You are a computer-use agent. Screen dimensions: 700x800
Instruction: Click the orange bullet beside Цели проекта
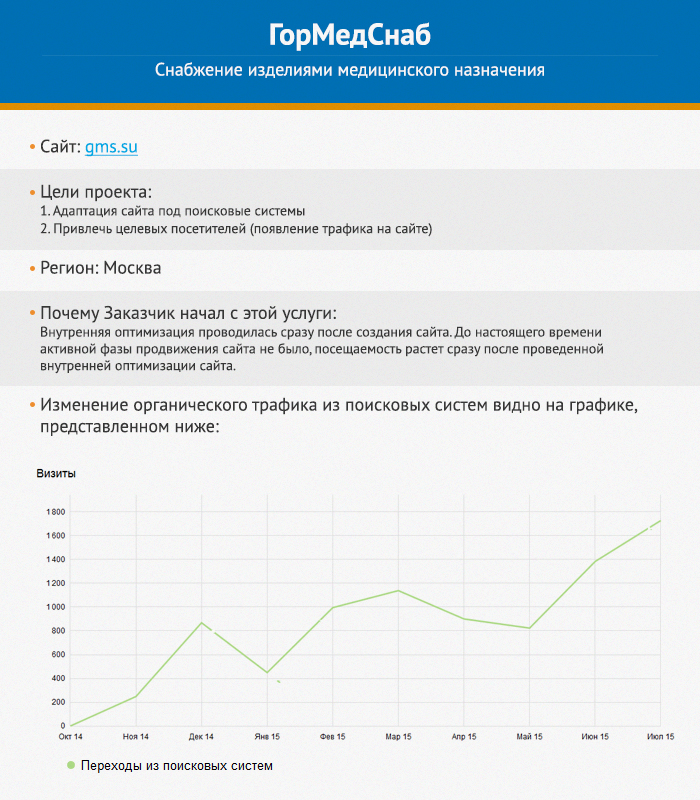(x=32, y=193)
